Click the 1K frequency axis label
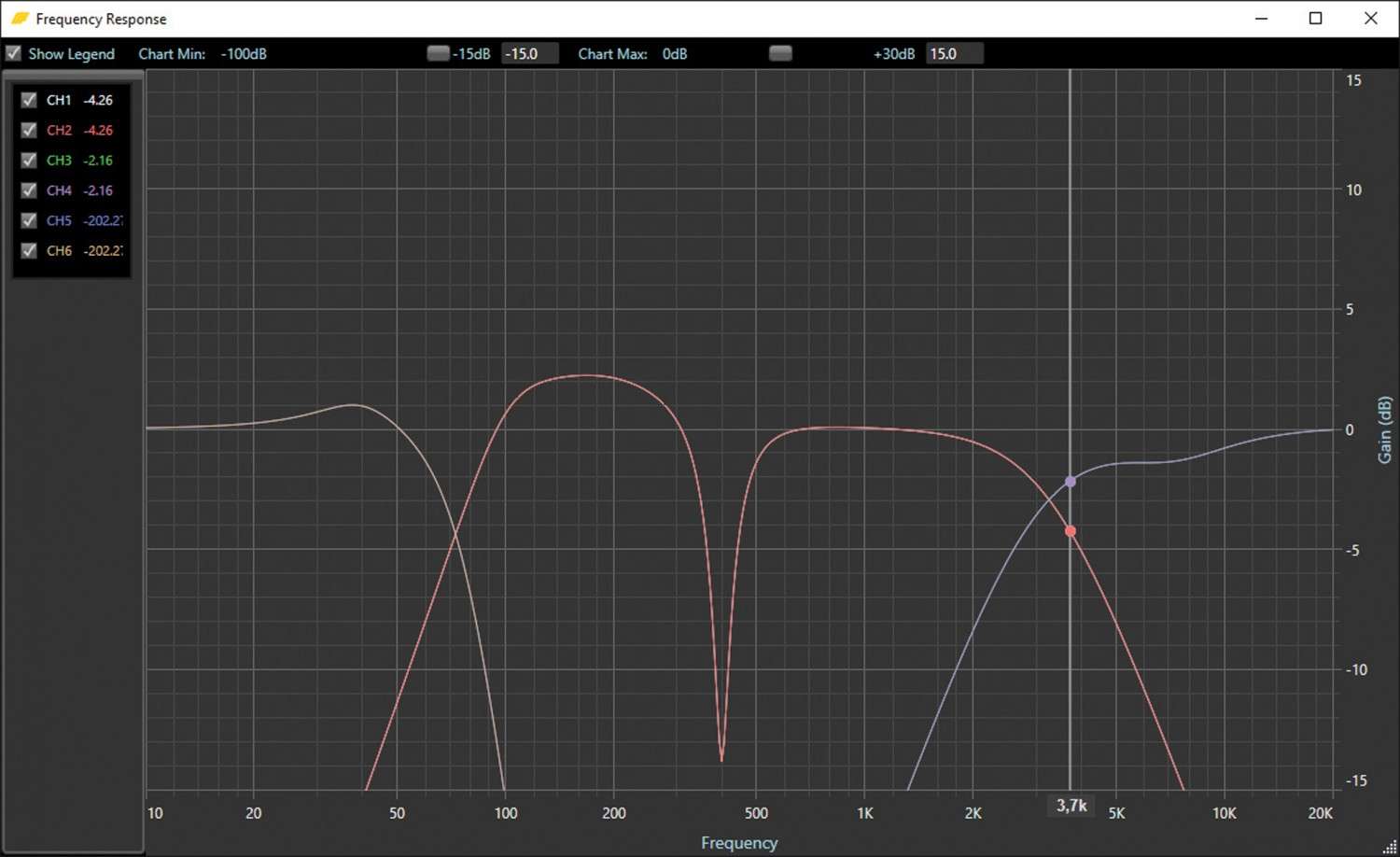This screenshot has width=1400, height=857. click(x=865, y=813)
